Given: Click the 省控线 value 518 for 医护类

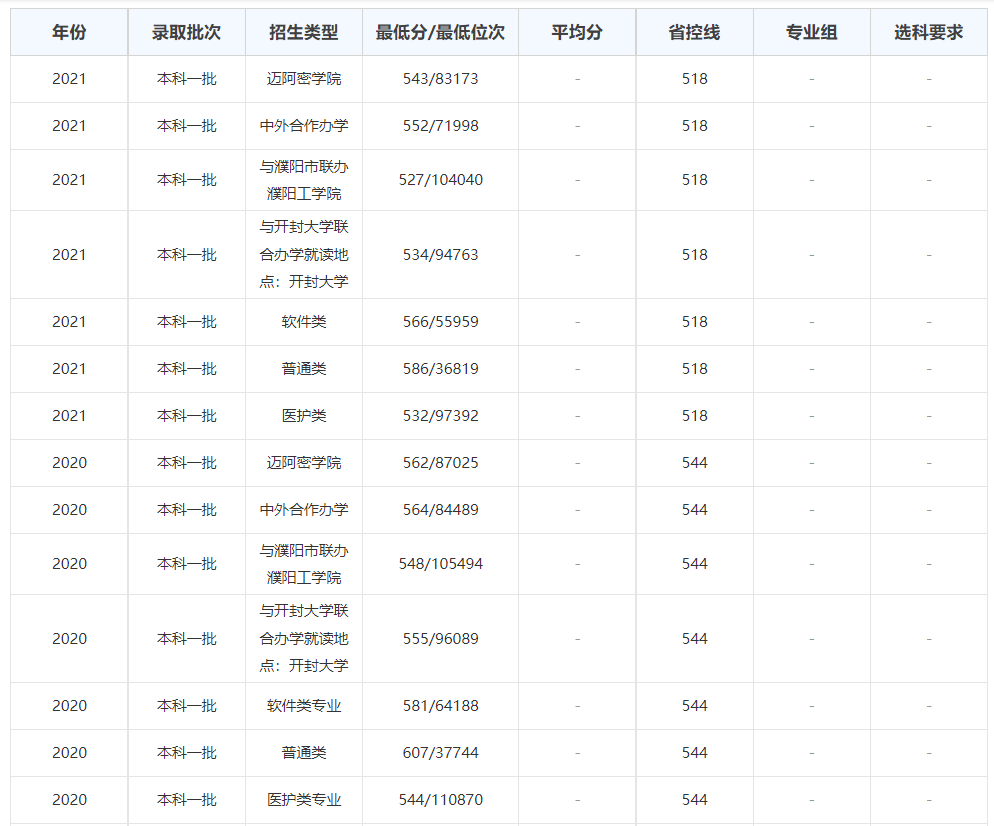Looking at the screenshot, I should point(696,415).
